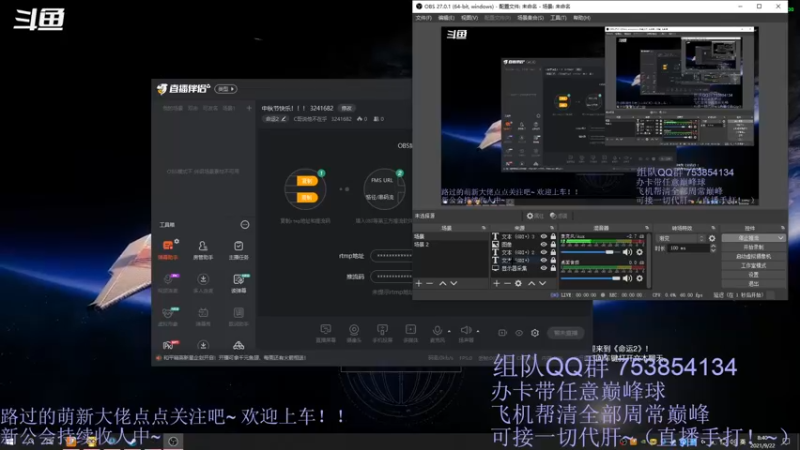Add a new scene in OBS scenes dock
The width and height of the screenshot is (800, 450).
point(419,283)
